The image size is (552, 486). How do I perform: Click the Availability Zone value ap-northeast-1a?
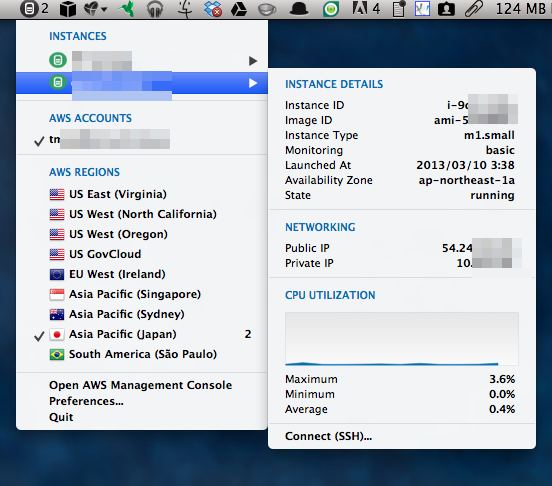[x=466, y=180]
